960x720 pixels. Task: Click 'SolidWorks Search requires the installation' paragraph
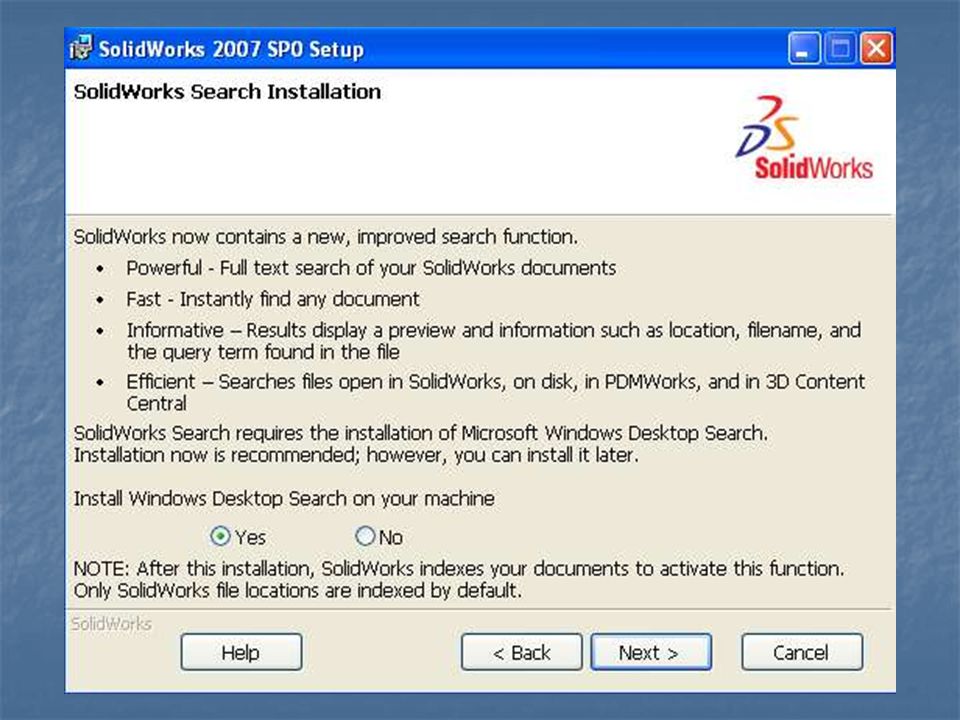coord(421,444)
